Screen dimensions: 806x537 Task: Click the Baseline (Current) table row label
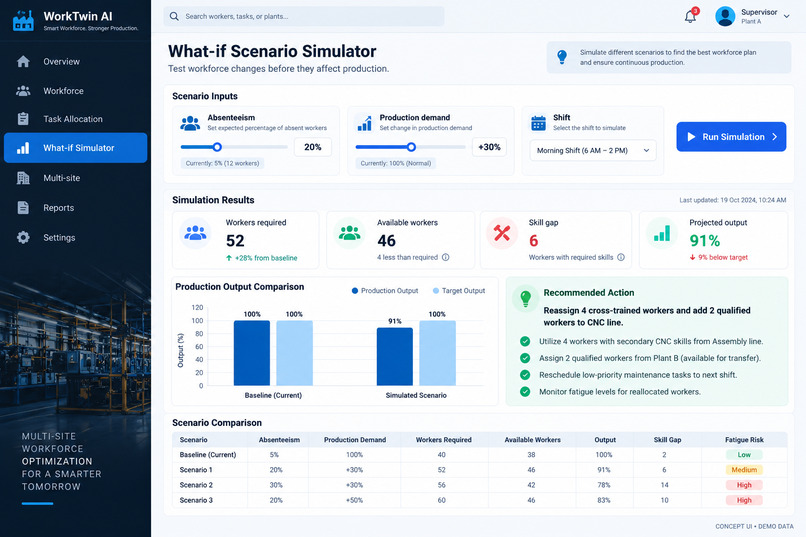[208, 455]
